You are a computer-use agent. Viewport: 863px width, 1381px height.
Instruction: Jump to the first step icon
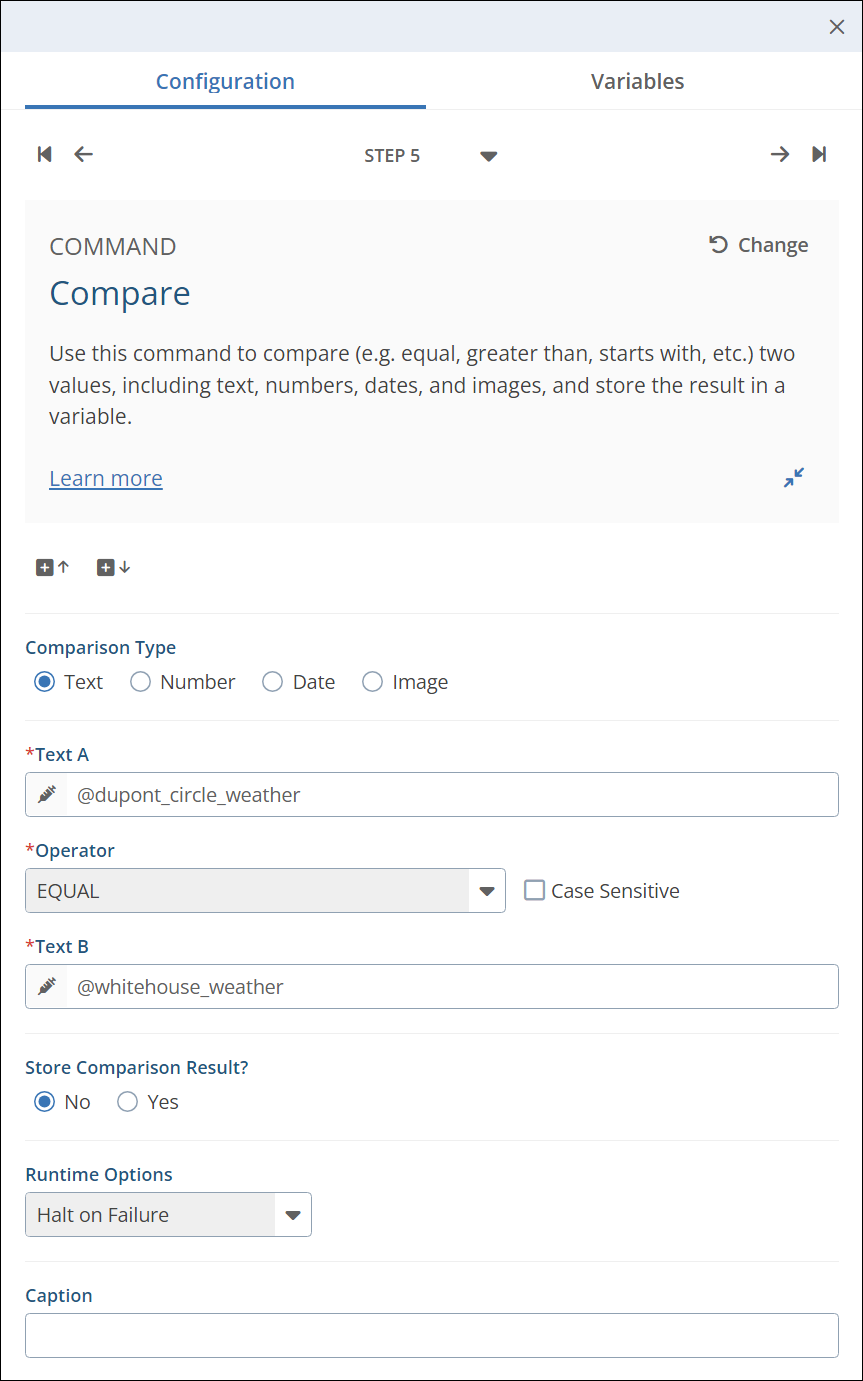click(x=44, y=154)
